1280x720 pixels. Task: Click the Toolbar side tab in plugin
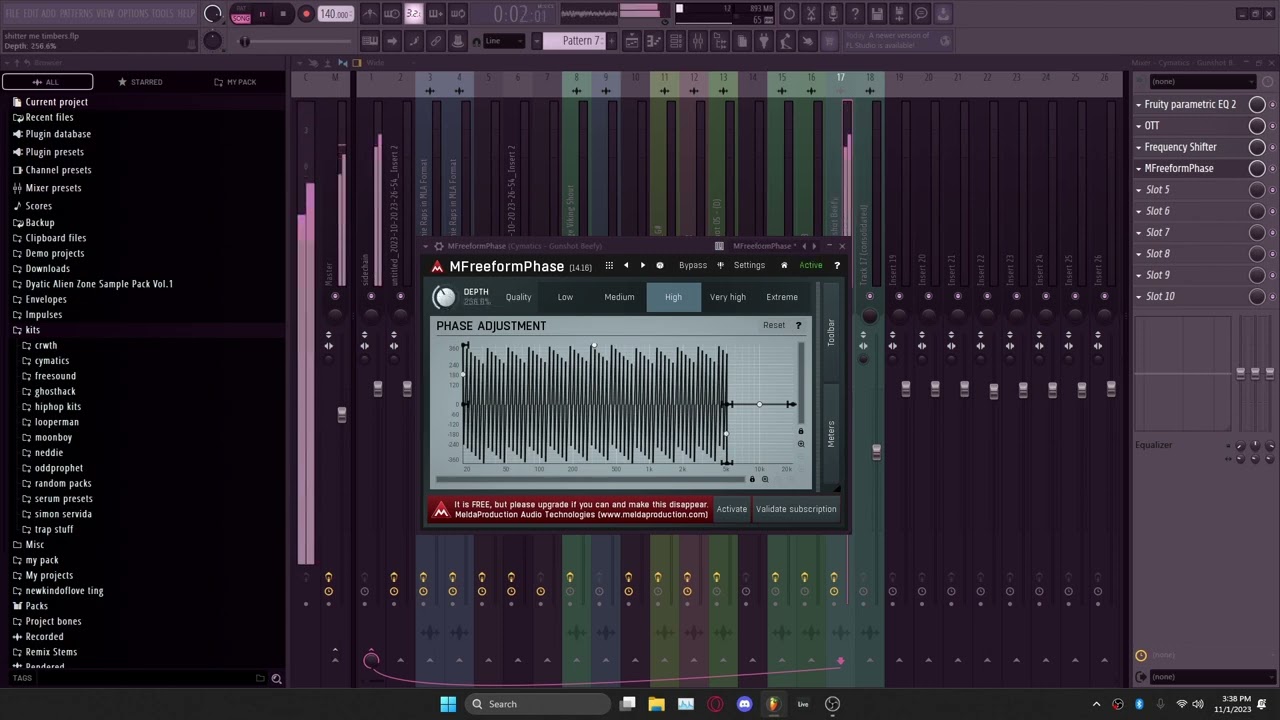[831, 333]
